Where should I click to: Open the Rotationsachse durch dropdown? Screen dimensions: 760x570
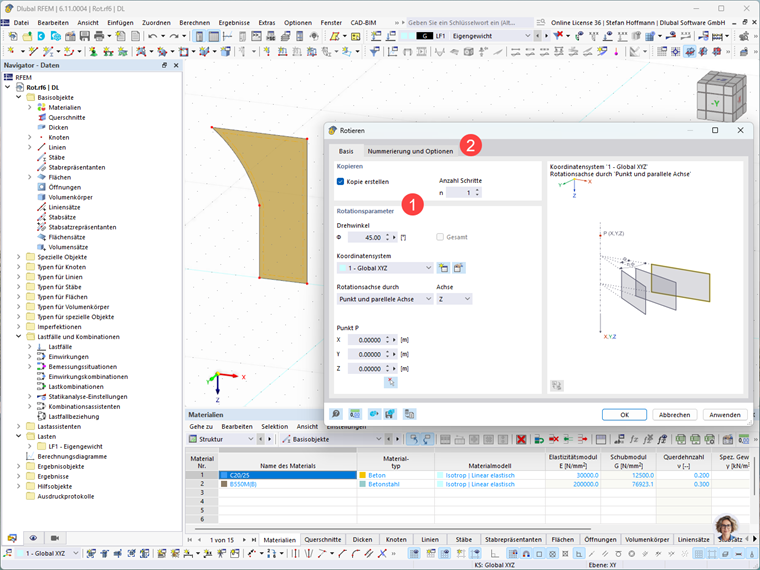(384, 299)
